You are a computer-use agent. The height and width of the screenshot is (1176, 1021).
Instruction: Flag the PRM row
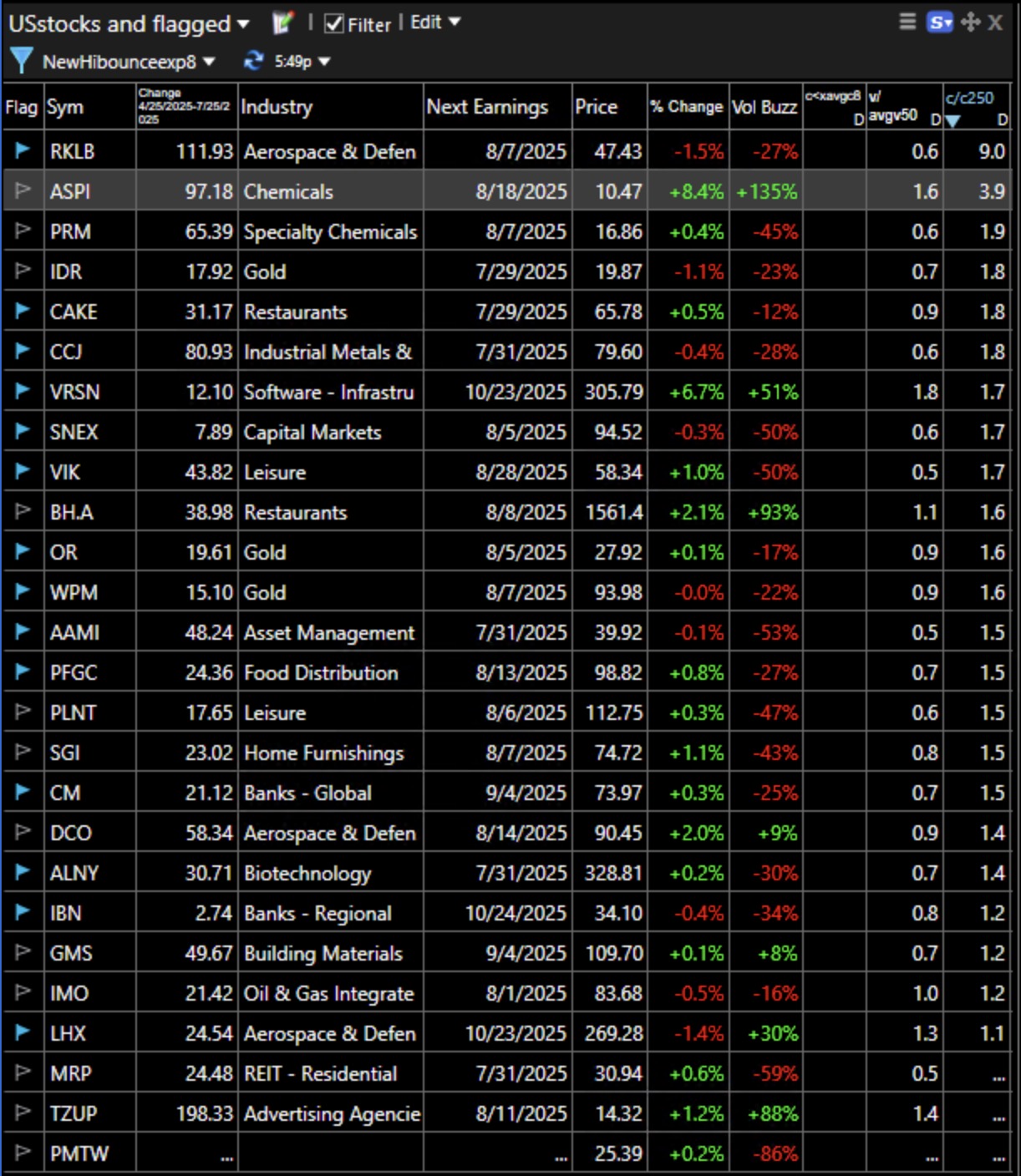(22, 231)
